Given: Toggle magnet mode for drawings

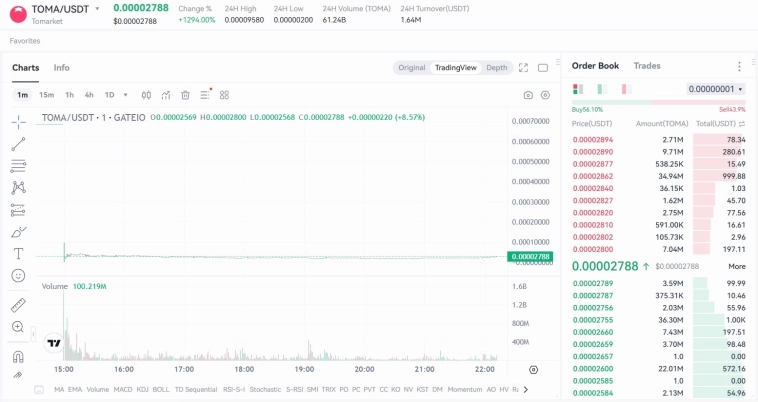Looking at the screenshot, I should pos(18,356).
